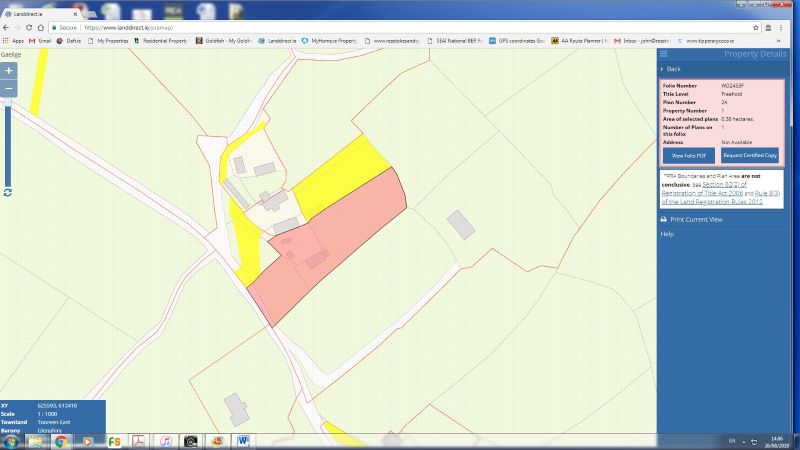Screen dimensions: 800x450
Task: Zoom in on the map with plus button
Action: [x=9, y=71]
